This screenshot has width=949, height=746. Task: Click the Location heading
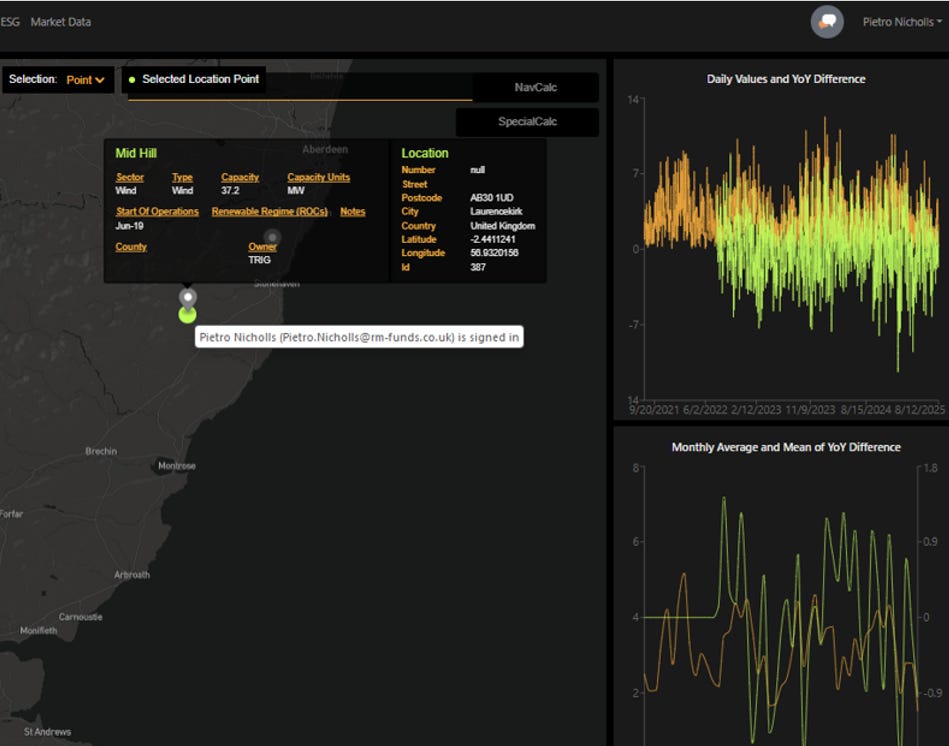pyautogui.click(x=425, y=153)
